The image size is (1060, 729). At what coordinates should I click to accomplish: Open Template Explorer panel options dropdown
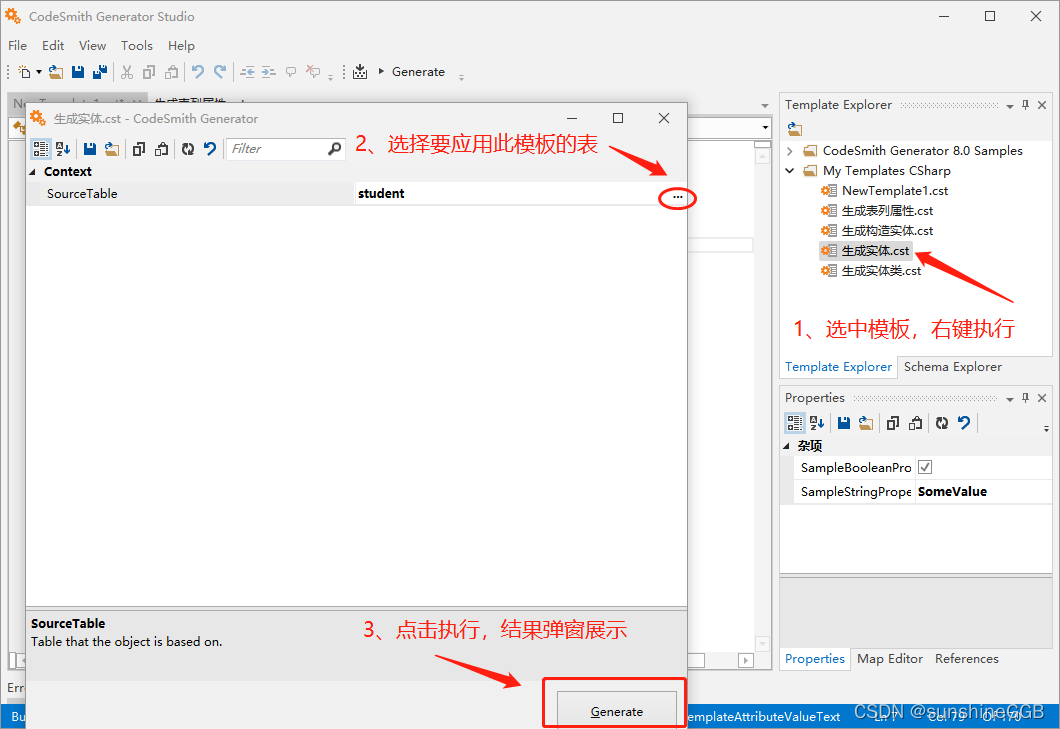(1010, 105)
